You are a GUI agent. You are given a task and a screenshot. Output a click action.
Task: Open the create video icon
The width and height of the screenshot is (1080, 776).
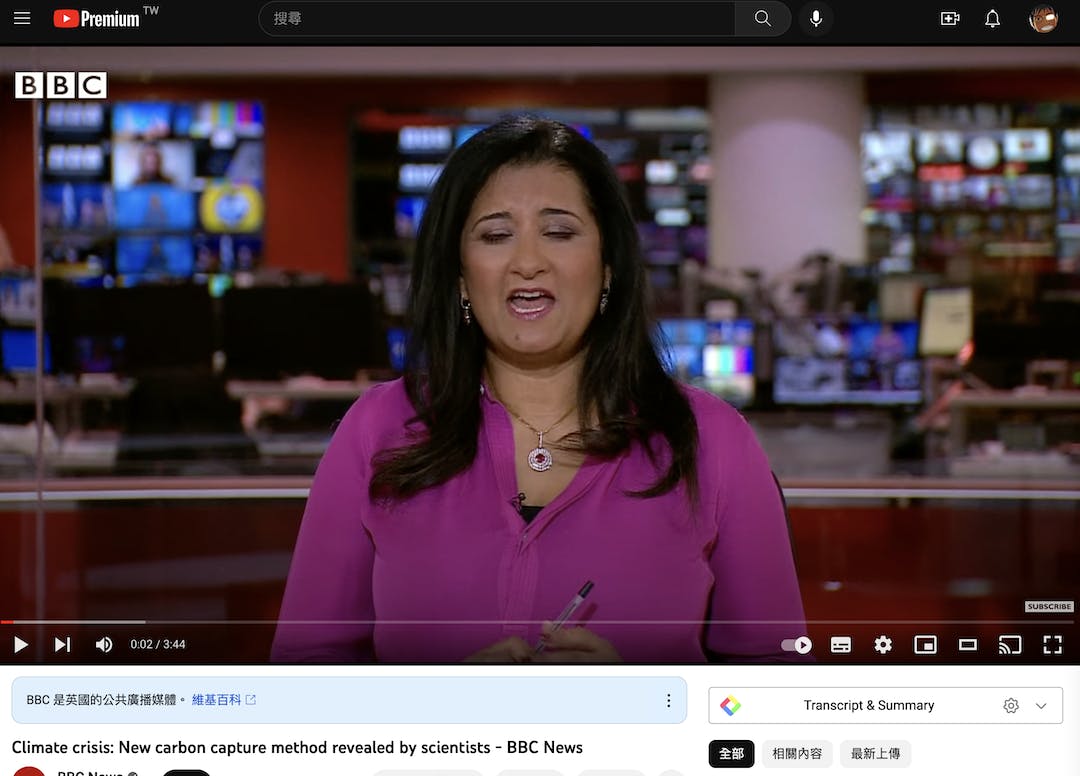pyautogui.click(x=950, y=19)
